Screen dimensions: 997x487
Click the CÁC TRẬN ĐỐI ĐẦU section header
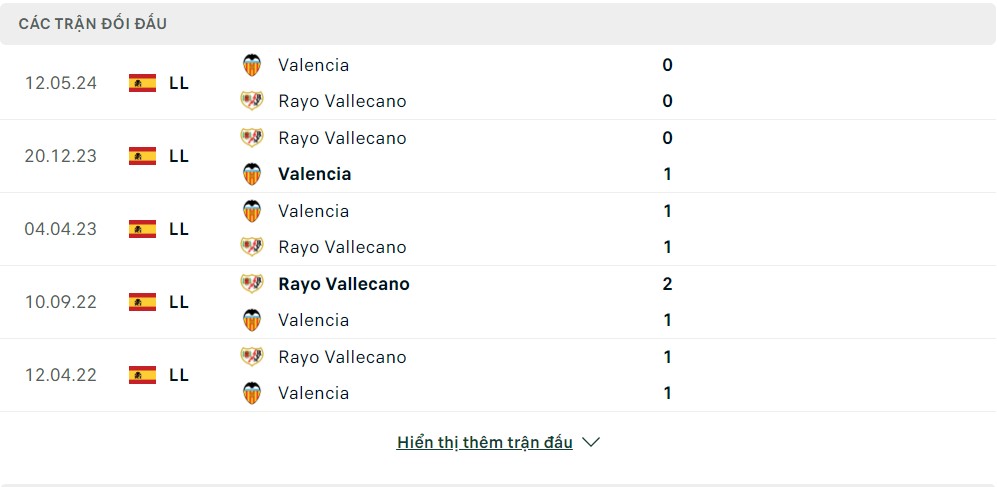(93, 23)
